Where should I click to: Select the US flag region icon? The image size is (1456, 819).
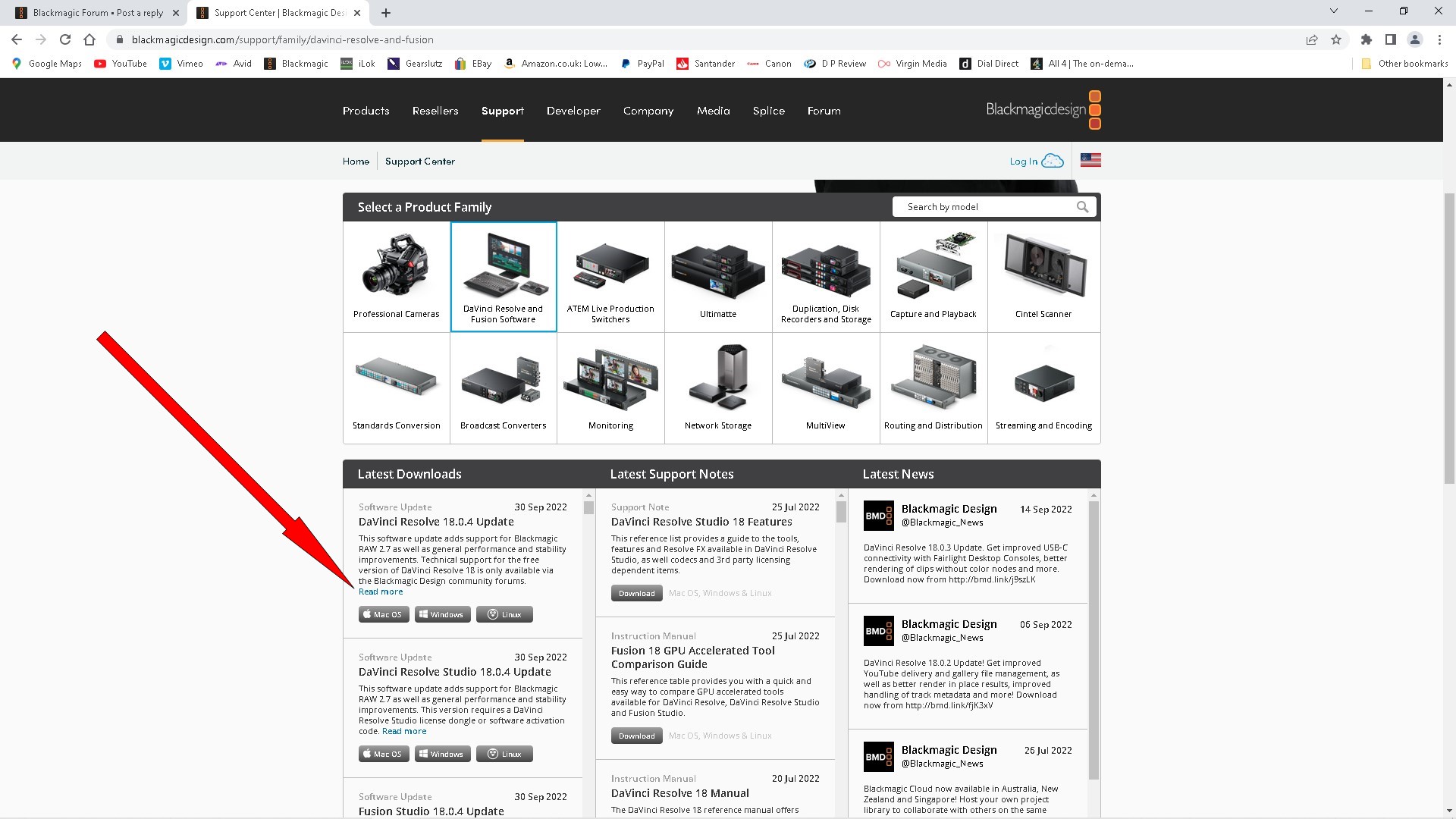pyautogui.click(x=1090, y=160)
